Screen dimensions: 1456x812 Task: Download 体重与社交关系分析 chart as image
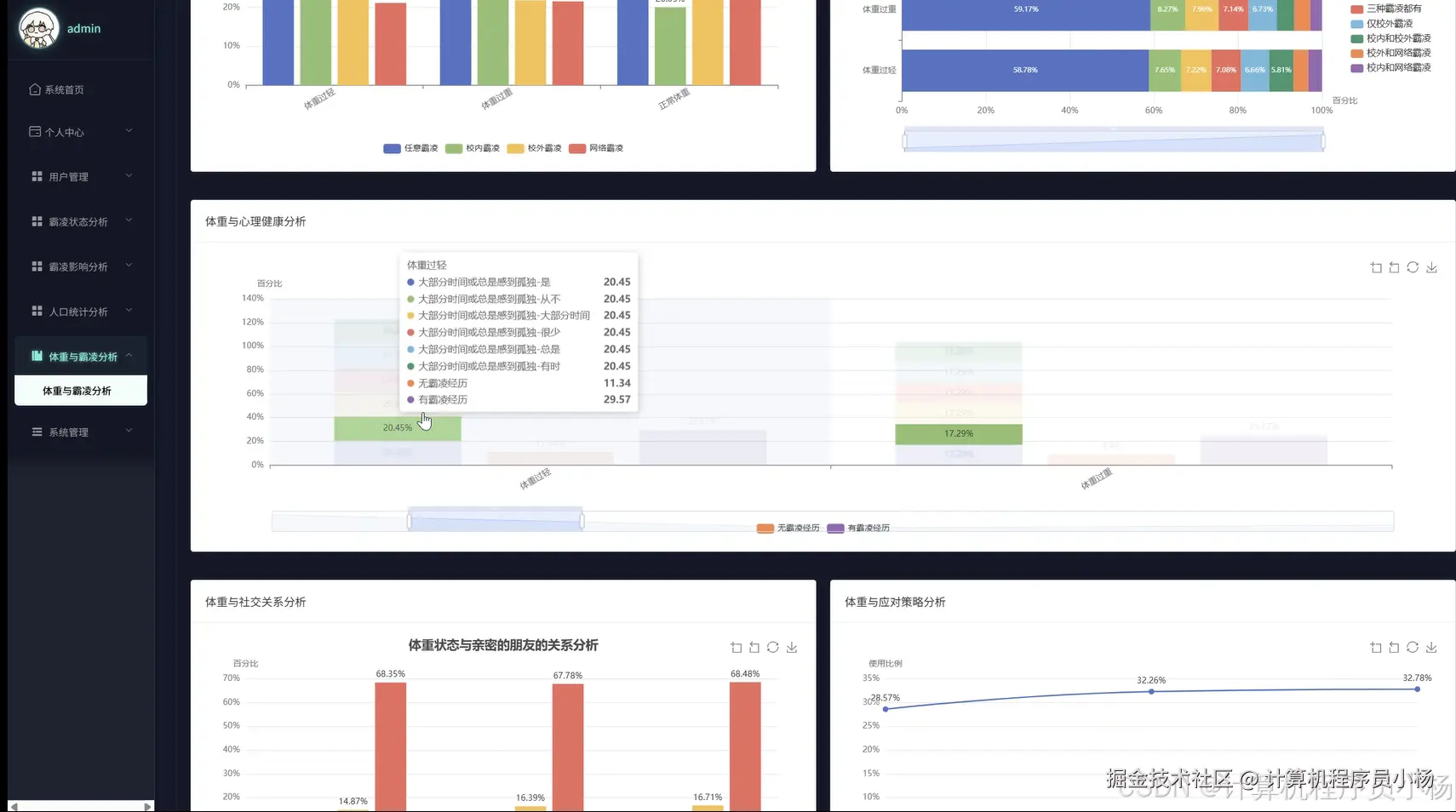792,648
